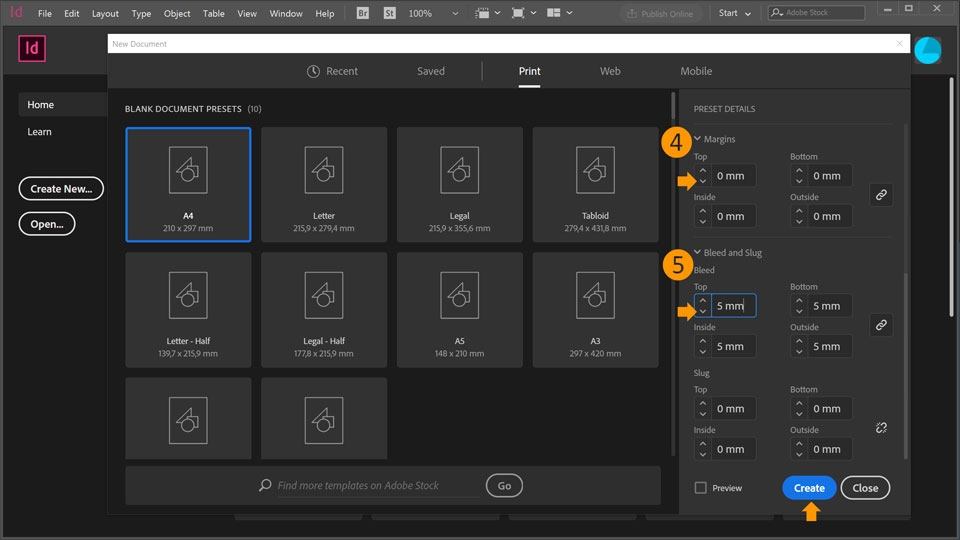
Task: Open the zoom level 100% dropdown
Action: tap(455, 13)
